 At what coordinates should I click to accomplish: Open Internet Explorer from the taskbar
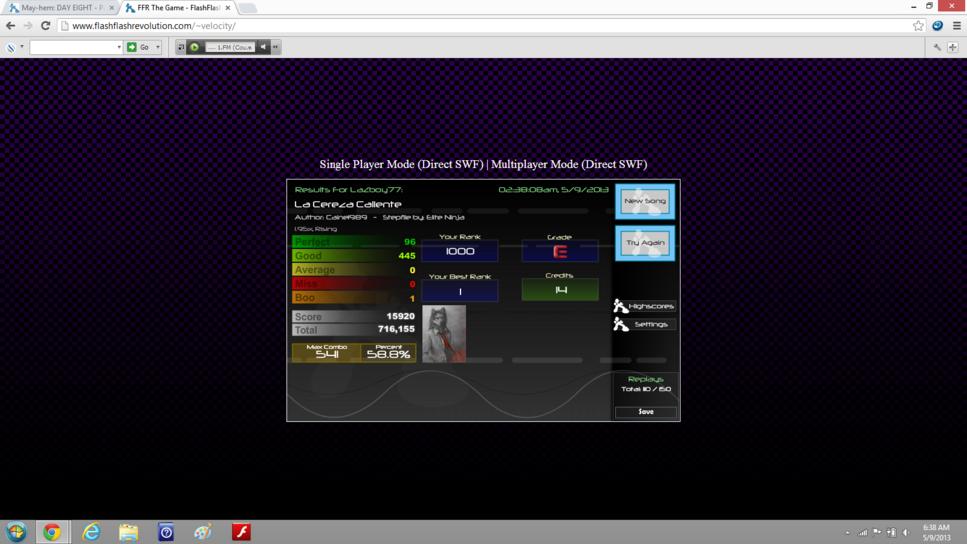click(x=91, y=532)
